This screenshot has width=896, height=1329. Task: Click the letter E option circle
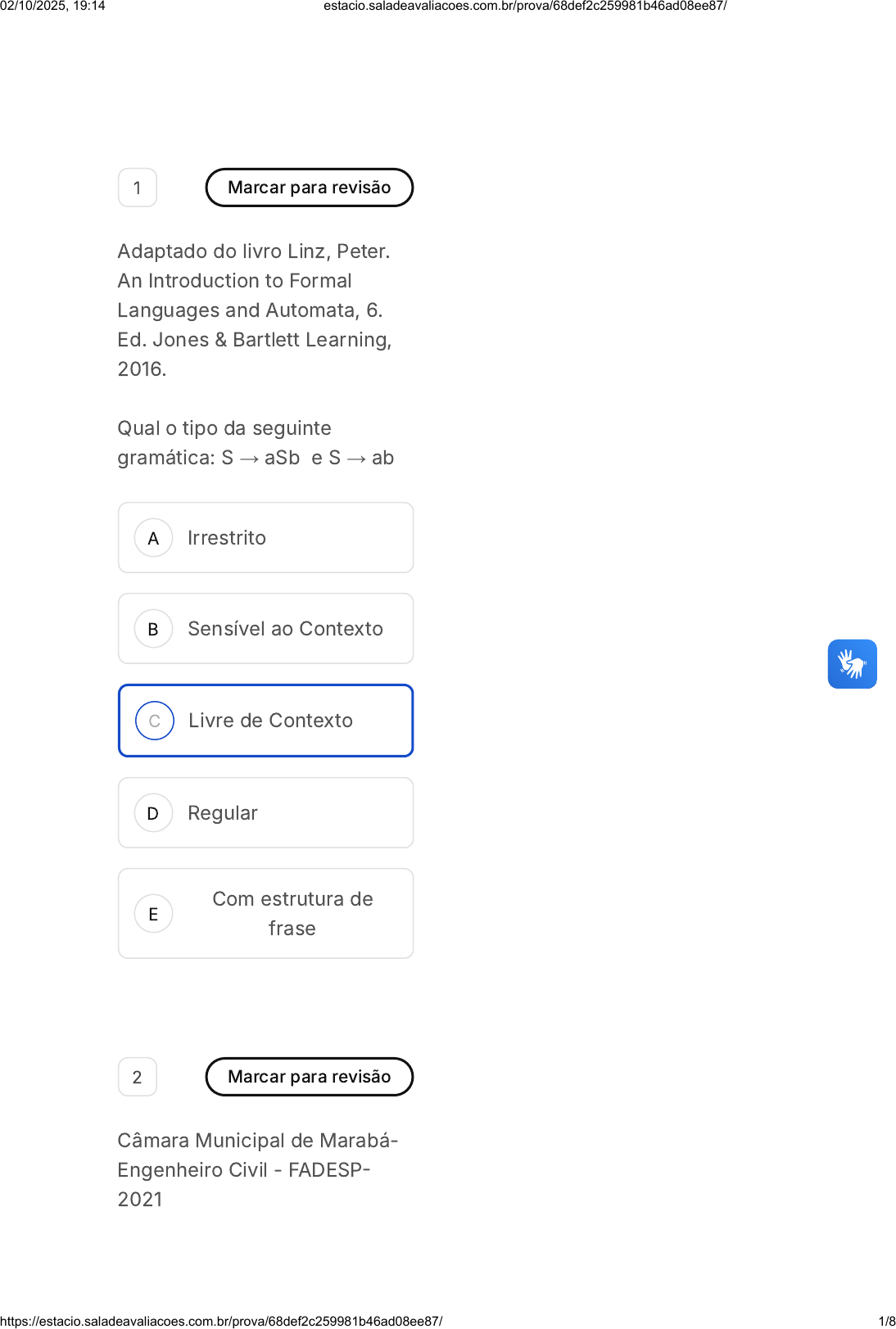(153, 914)
